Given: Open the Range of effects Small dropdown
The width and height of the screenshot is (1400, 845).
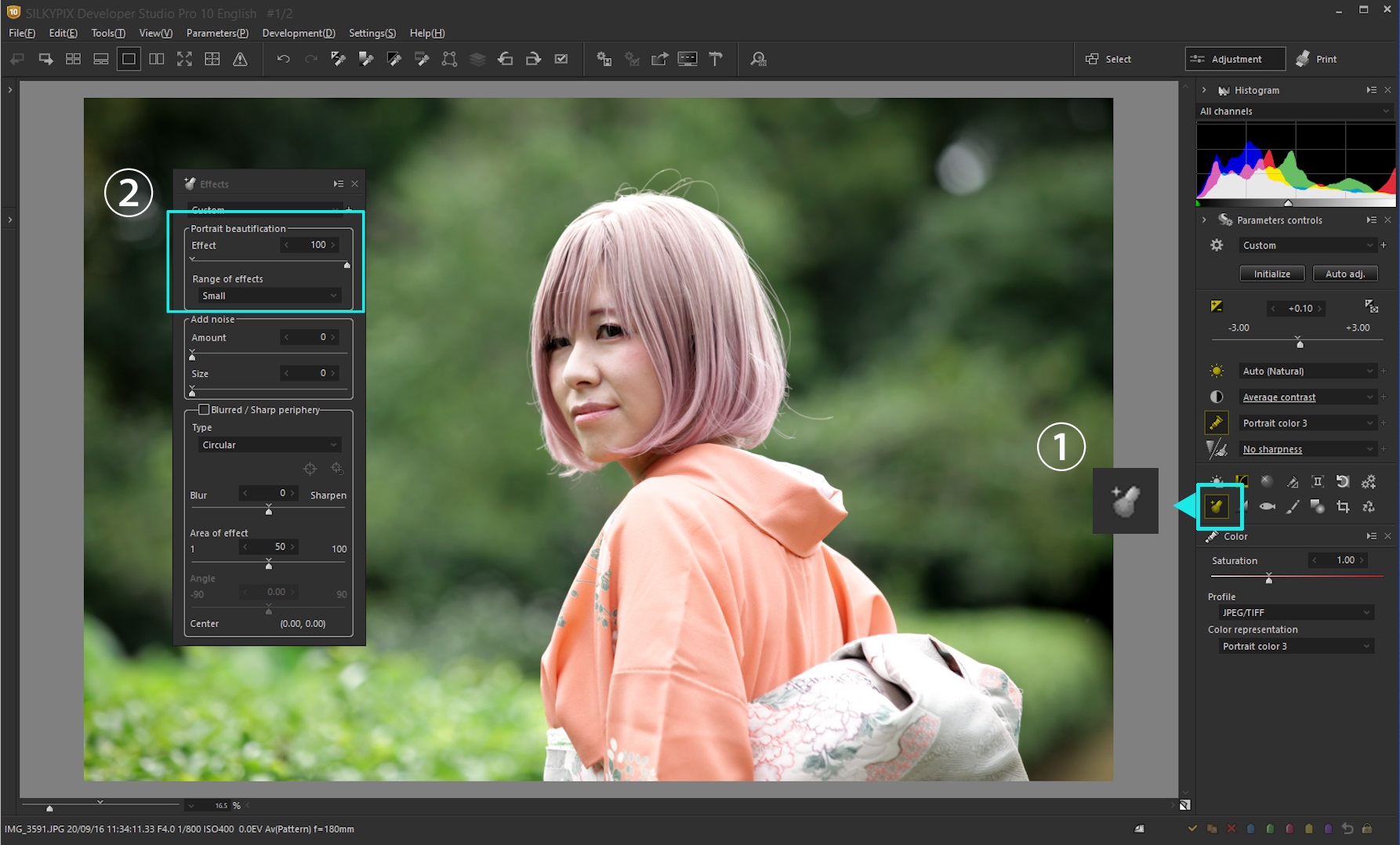Looking at the screenshot, I should [x=269, y=296].
